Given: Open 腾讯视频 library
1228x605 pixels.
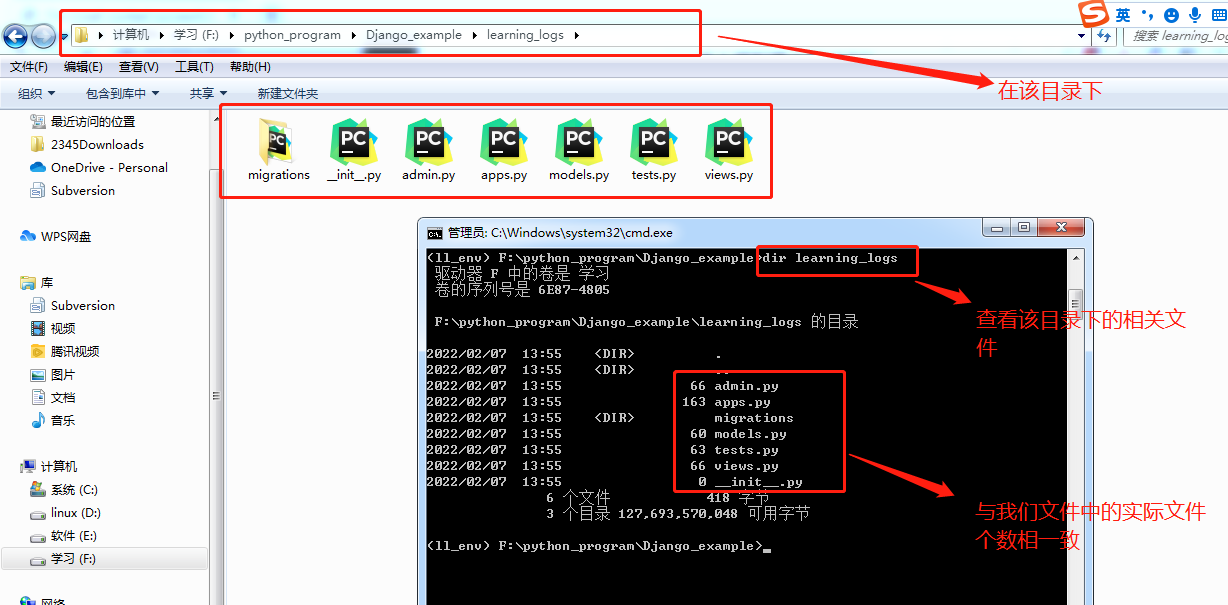Looking at the screenshot, I should coord(65,351).
